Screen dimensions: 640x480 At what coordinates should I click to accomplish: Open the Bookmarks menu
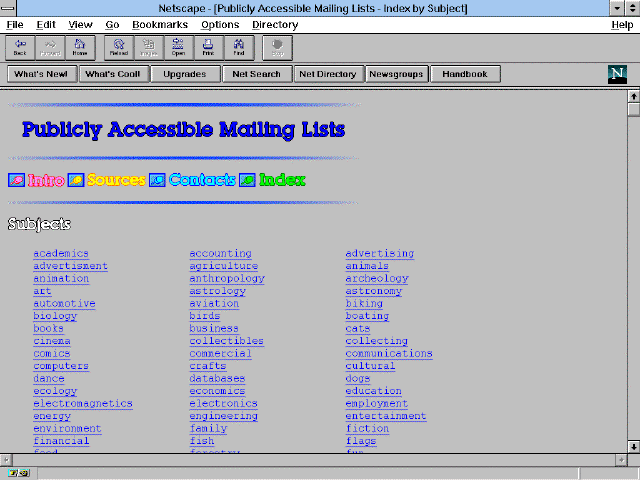tap(160, 25)
